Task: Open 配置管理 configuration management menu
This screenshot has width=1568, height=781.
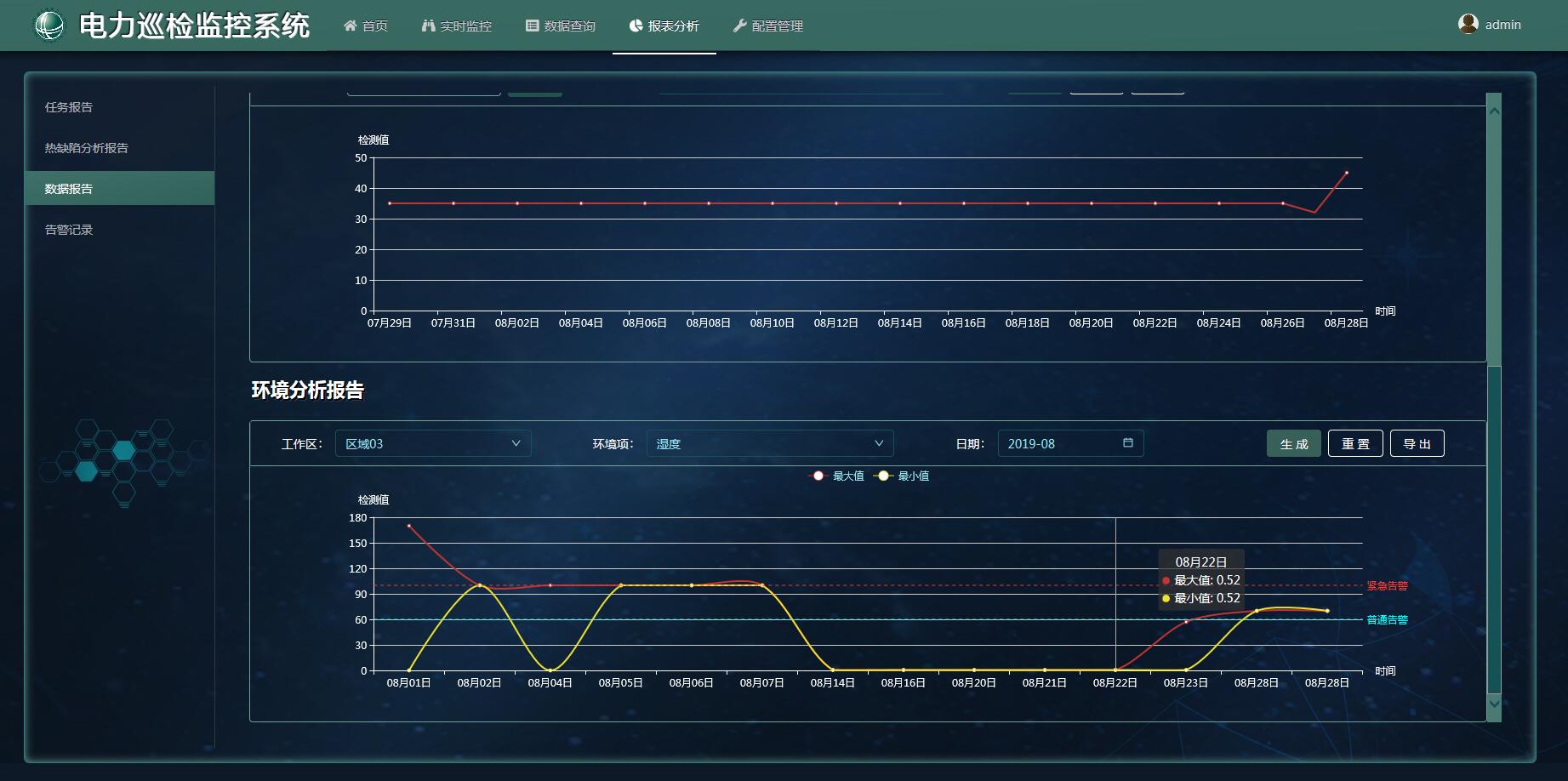Action: (x=768, y=26)
